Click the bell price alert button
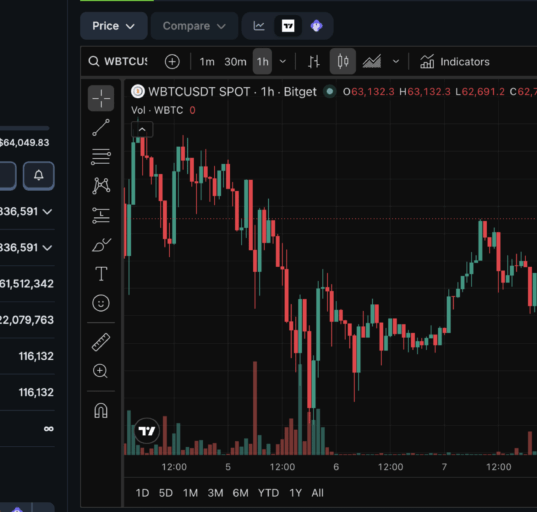The image size is (537, 512). pyautogui.click(x=39, y=176)
